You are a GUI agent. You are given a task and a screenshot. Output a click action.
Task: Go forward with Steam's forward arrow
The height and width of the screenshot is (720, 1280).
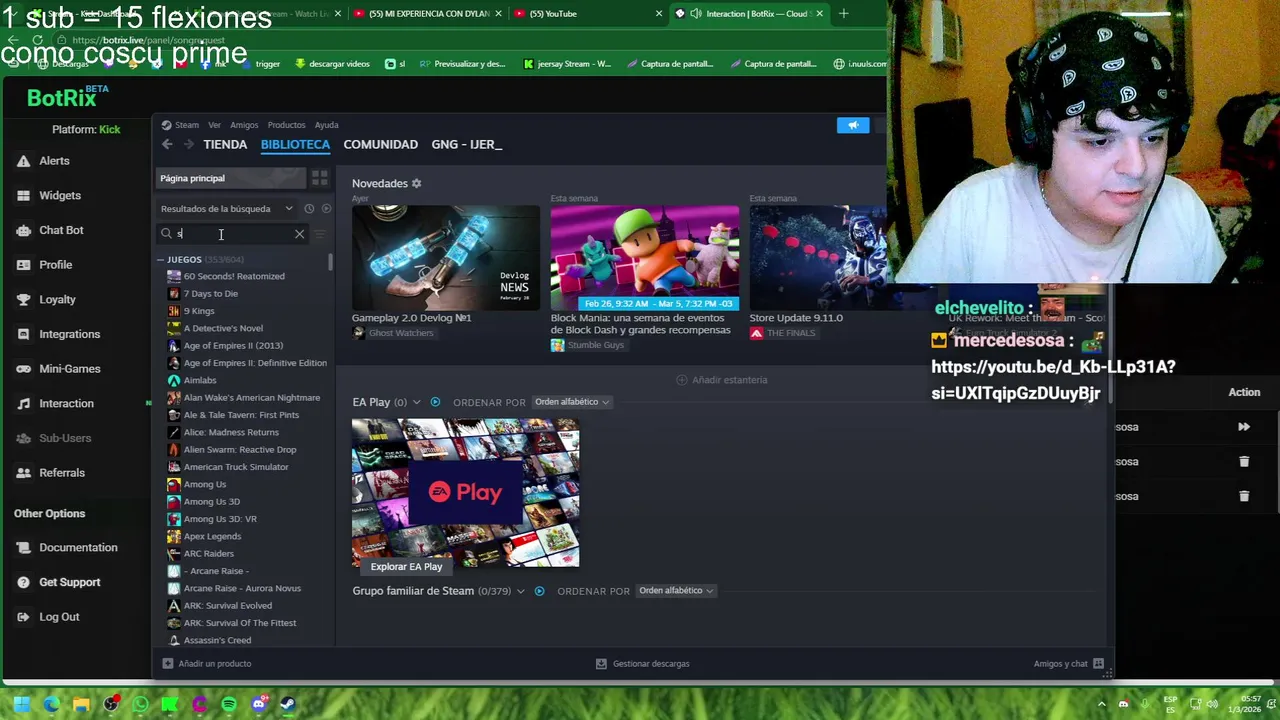click(x=187, y=145)
